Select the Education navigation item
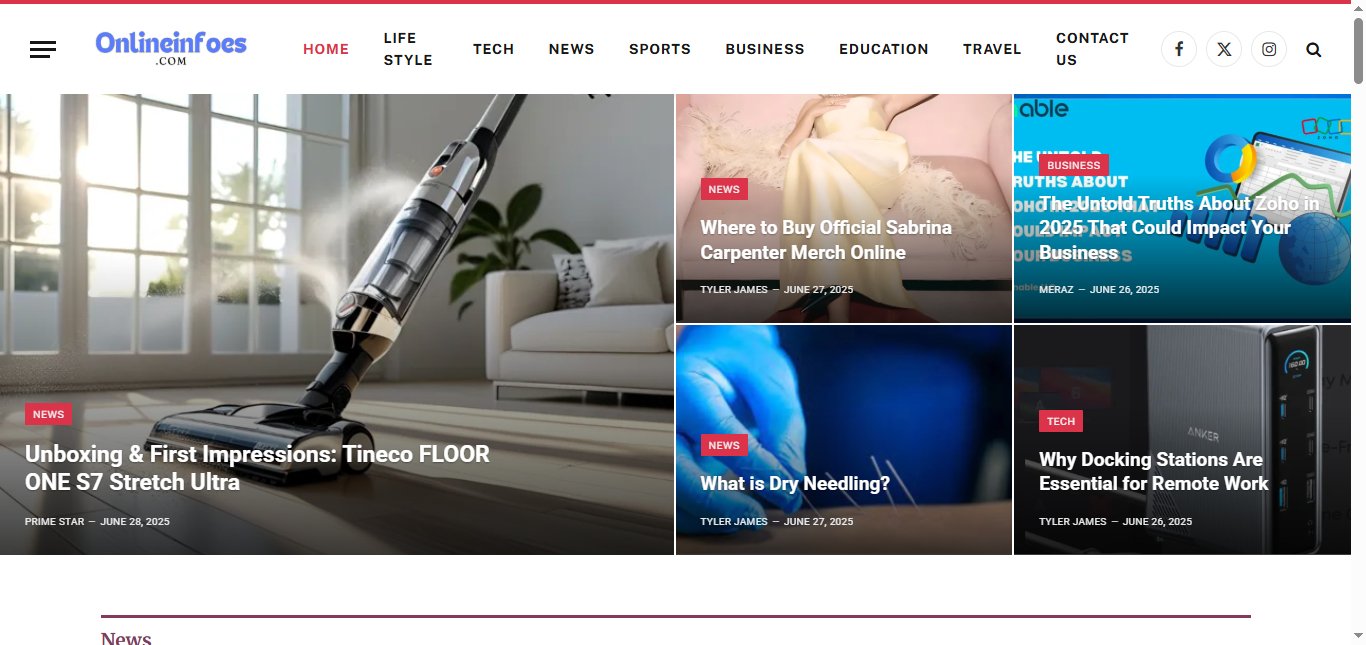The width and height of the screenshot is (1366, 645). coord(884,49)
